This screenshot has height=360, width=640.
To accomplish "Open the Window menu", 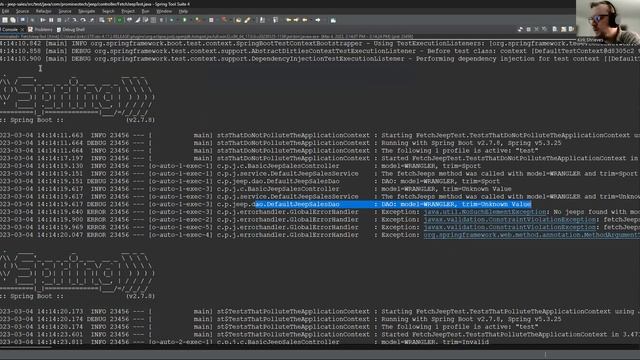I will pos(164,11).
